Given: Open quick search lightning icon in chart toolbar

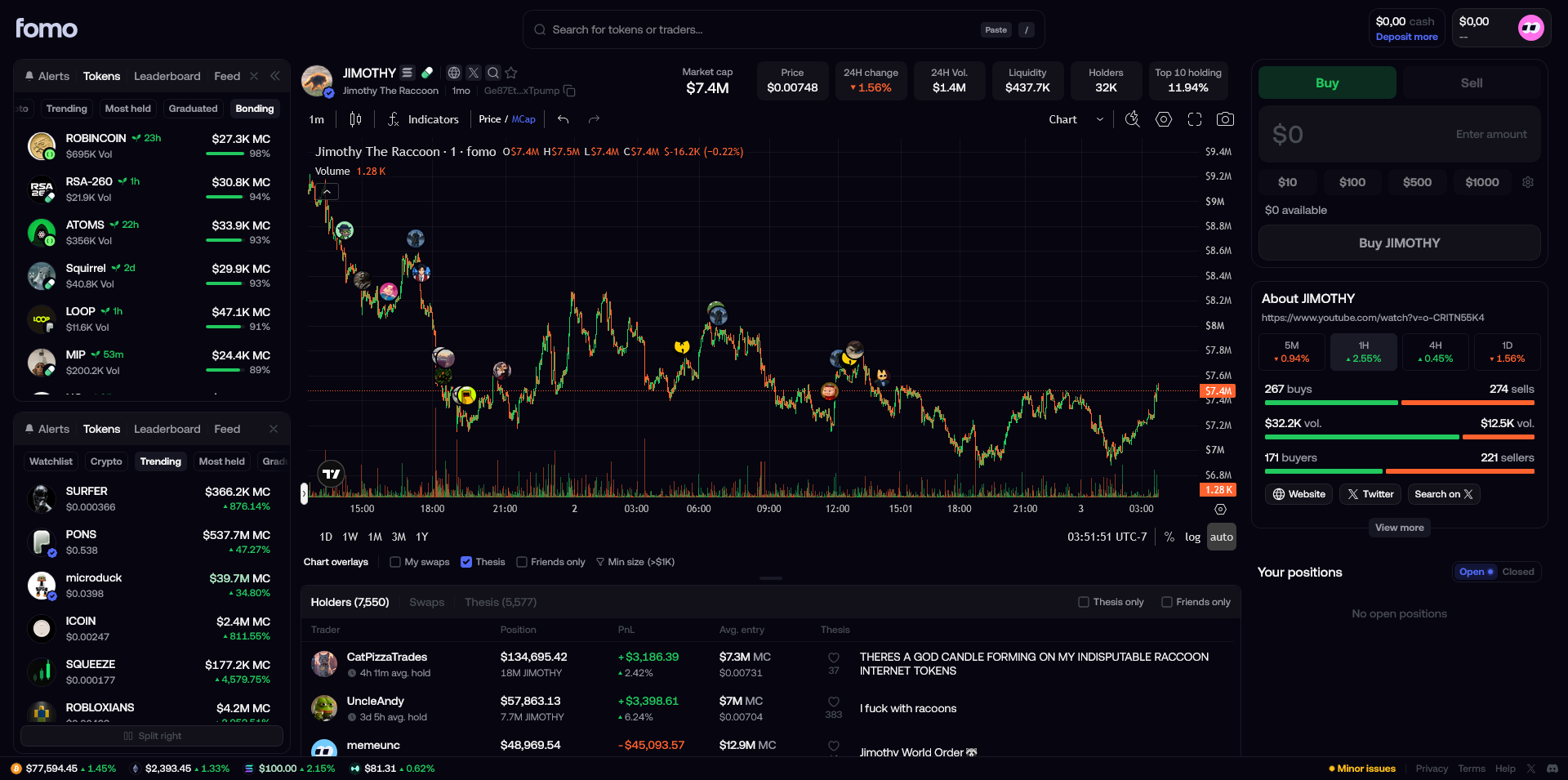Looking at the screenshot, I should (x=1132, y=119).
